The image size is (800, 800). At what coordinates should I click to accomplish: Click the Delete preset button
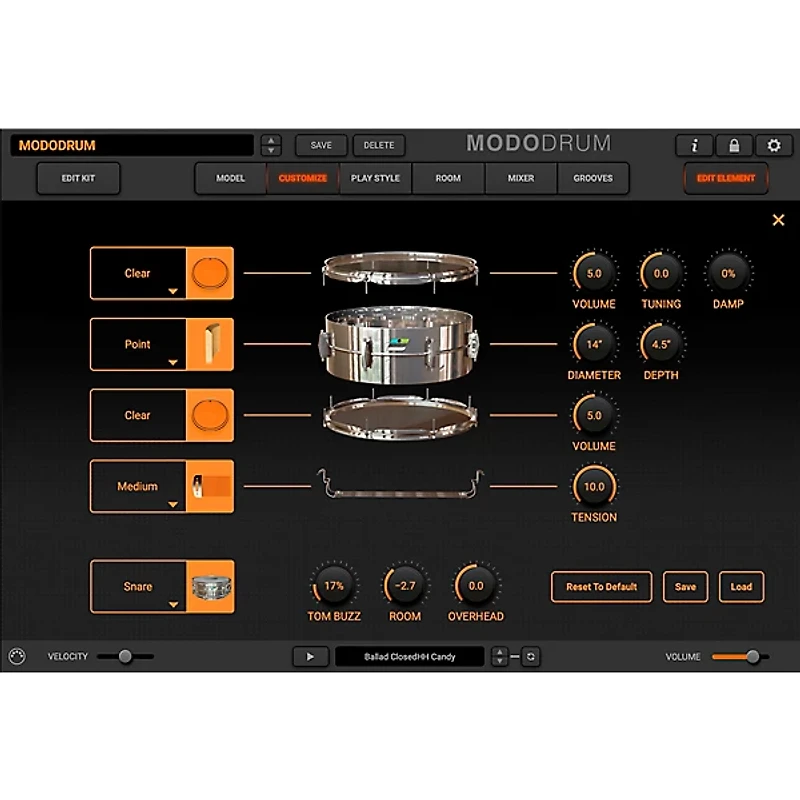379,145
